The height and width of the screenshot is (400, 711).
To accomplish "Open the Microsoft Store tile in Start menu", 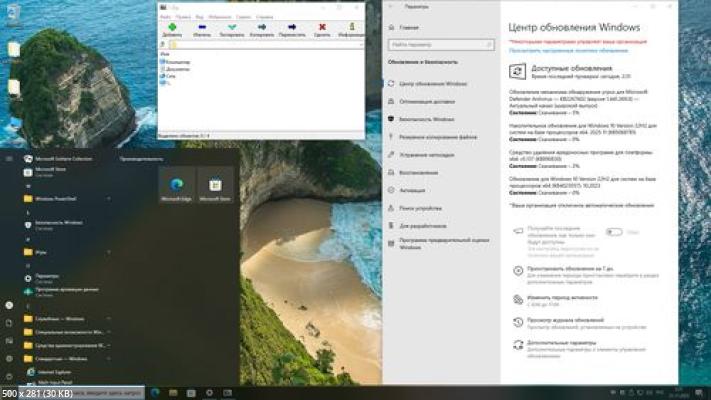I will [215, 186].
